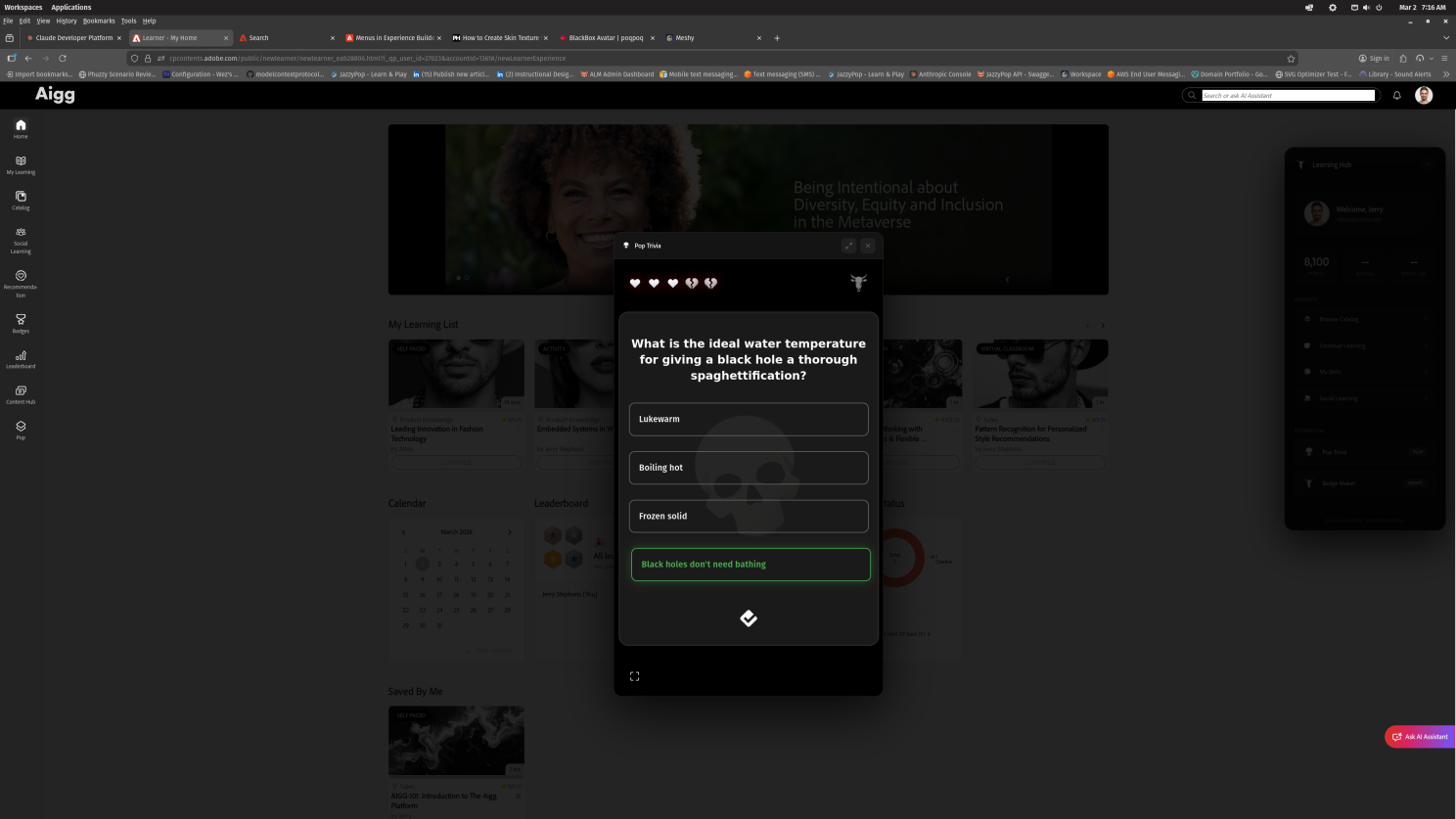Click the Catalog sidebar icon
Image resolution: width=1456 pixels, height=819 pixels.
pos(21,200)
